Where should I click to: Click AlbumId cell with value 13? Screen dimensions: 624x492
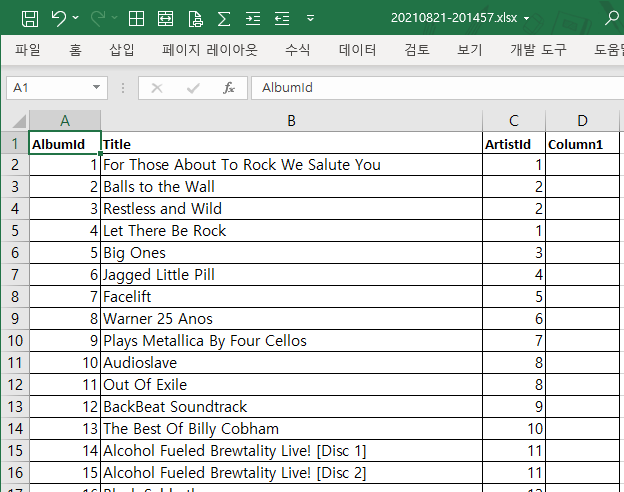pos(65,429)
